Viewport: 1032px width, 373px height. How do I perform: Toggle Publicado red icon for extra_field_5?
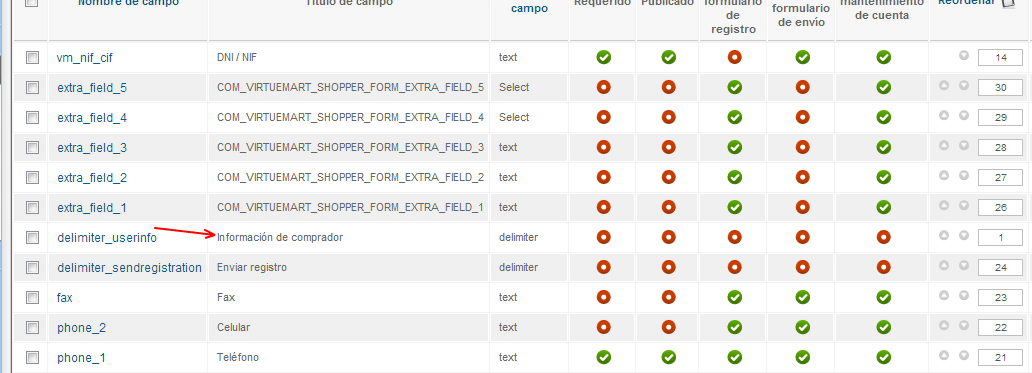tap(669, 87)
